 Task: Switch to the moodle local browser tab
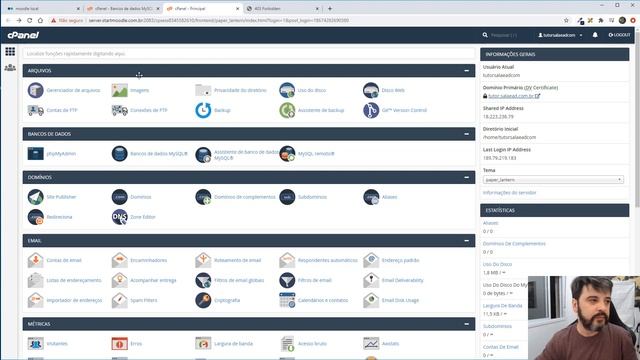42,8
